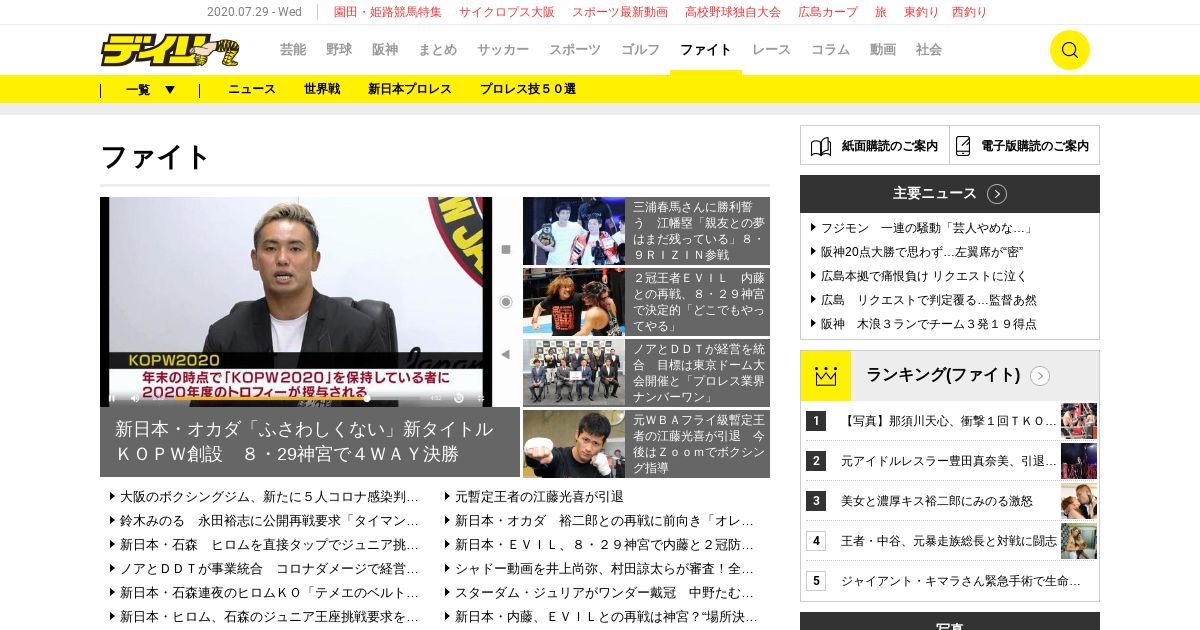
Task: Open the ゴルフ navigation tab
Action: pyautogui.click(x=640, y=50)
